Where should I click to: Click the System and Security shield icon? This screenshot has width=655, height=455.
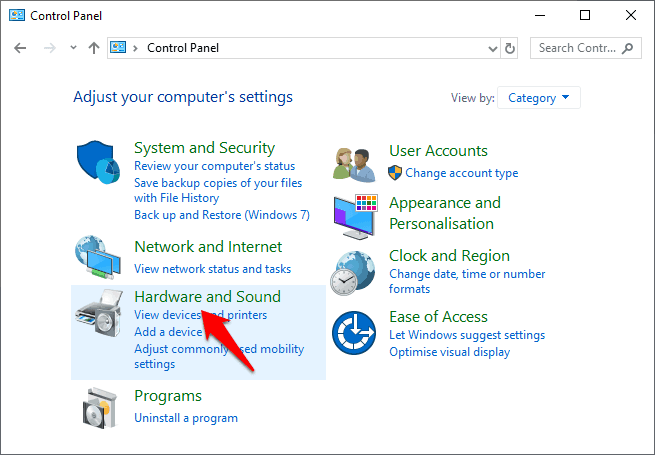click(98, 162)
